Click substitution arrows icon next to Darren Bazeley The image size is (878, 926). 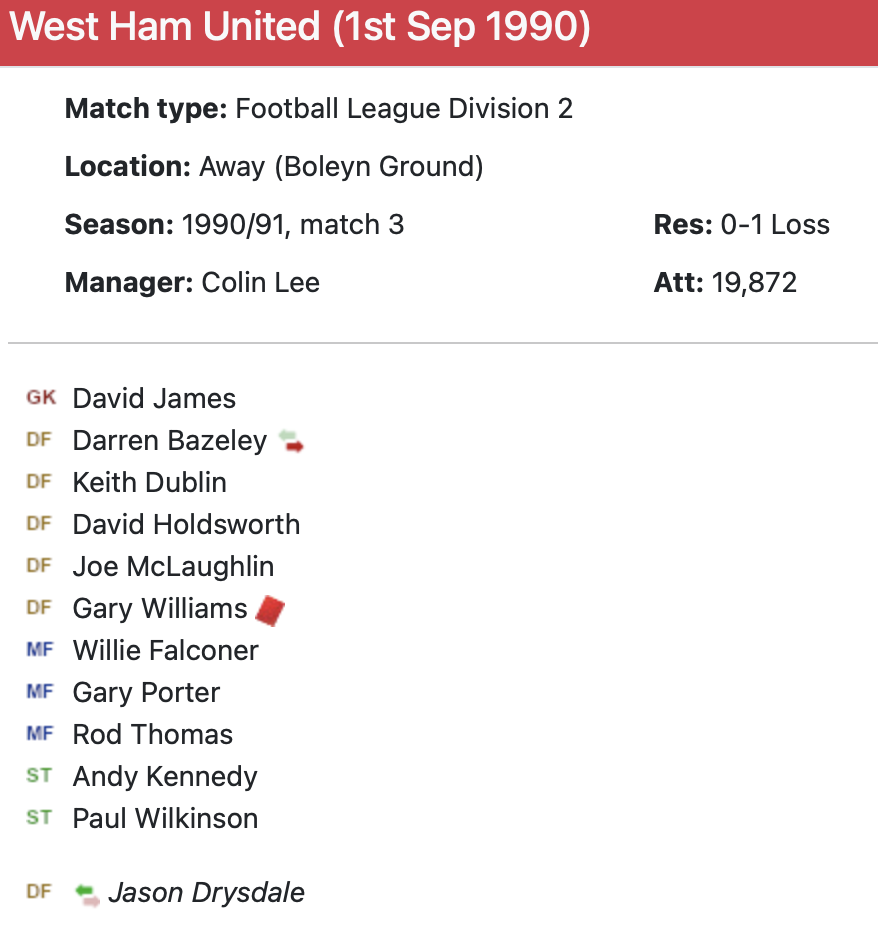point(291,441)
